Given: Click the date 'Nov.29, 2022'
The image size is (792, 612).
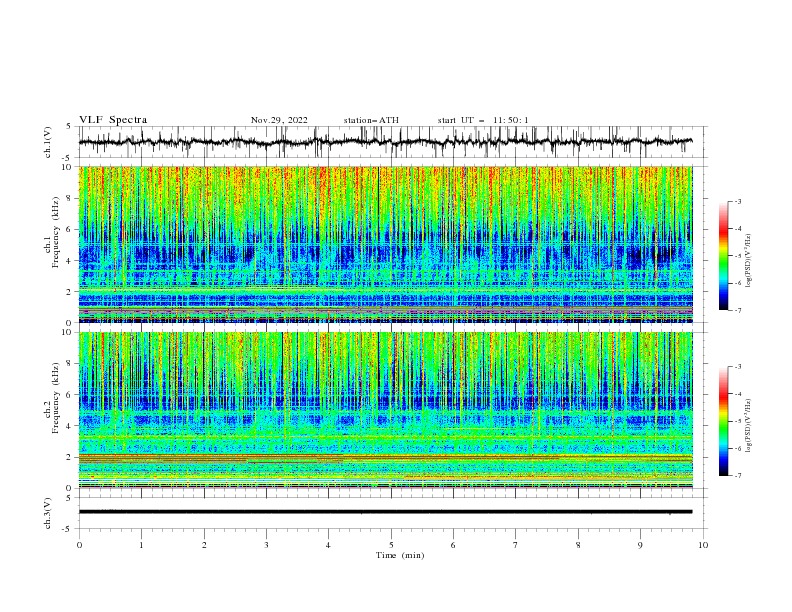Looking at the screenshot, I should click(x=279, y=120).
